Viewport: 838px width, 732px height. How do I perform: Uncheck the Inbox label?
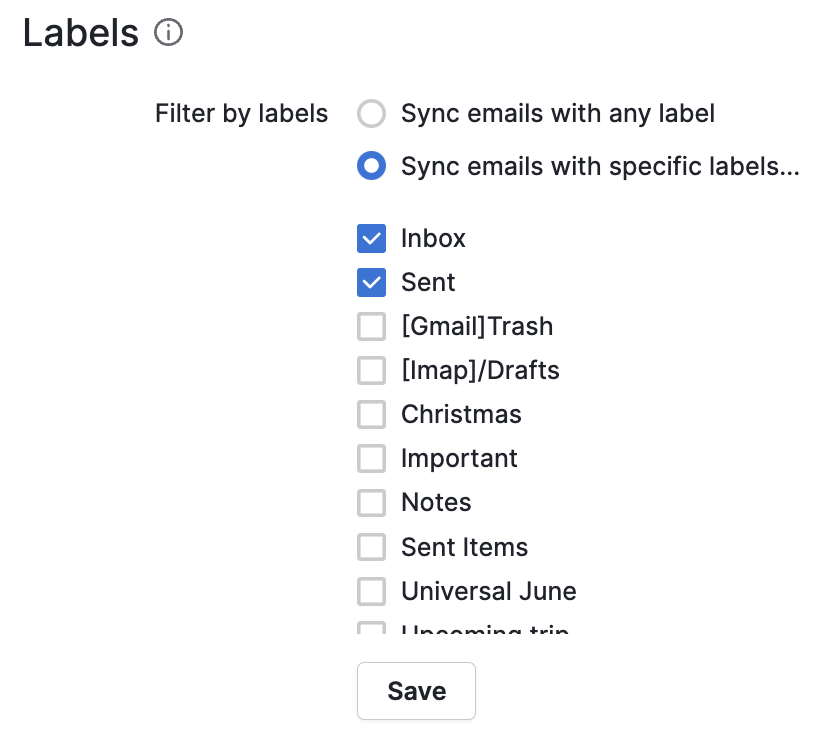coord(371,238)
